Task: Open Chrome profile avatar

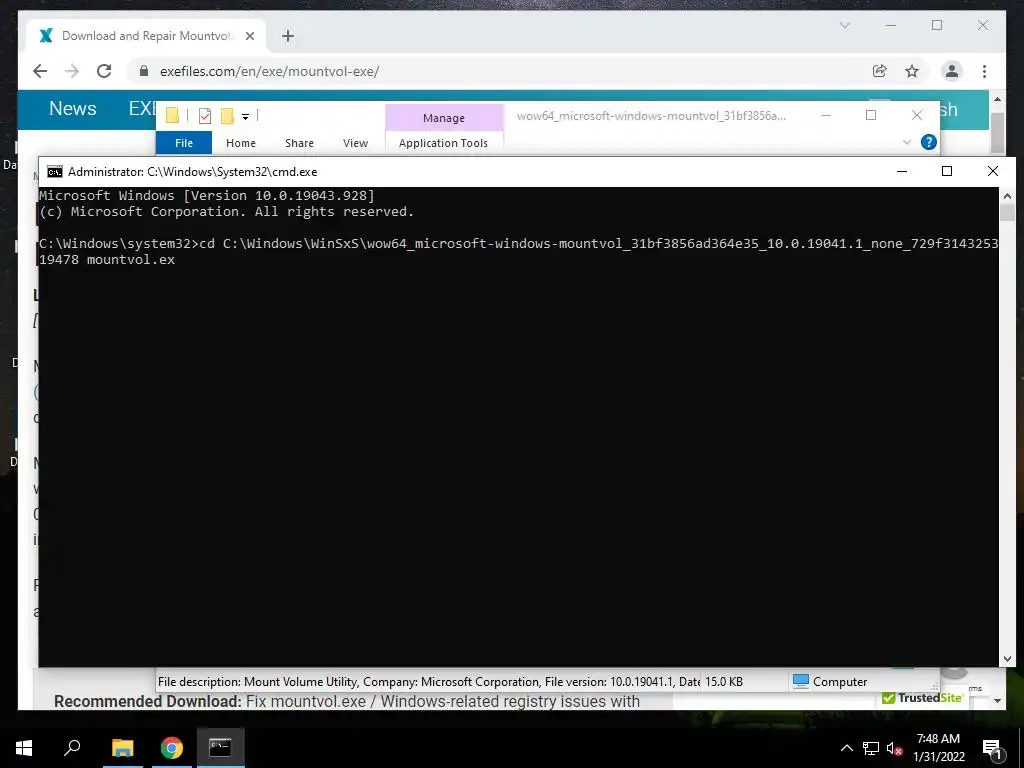Action: (x=952, y=71)
